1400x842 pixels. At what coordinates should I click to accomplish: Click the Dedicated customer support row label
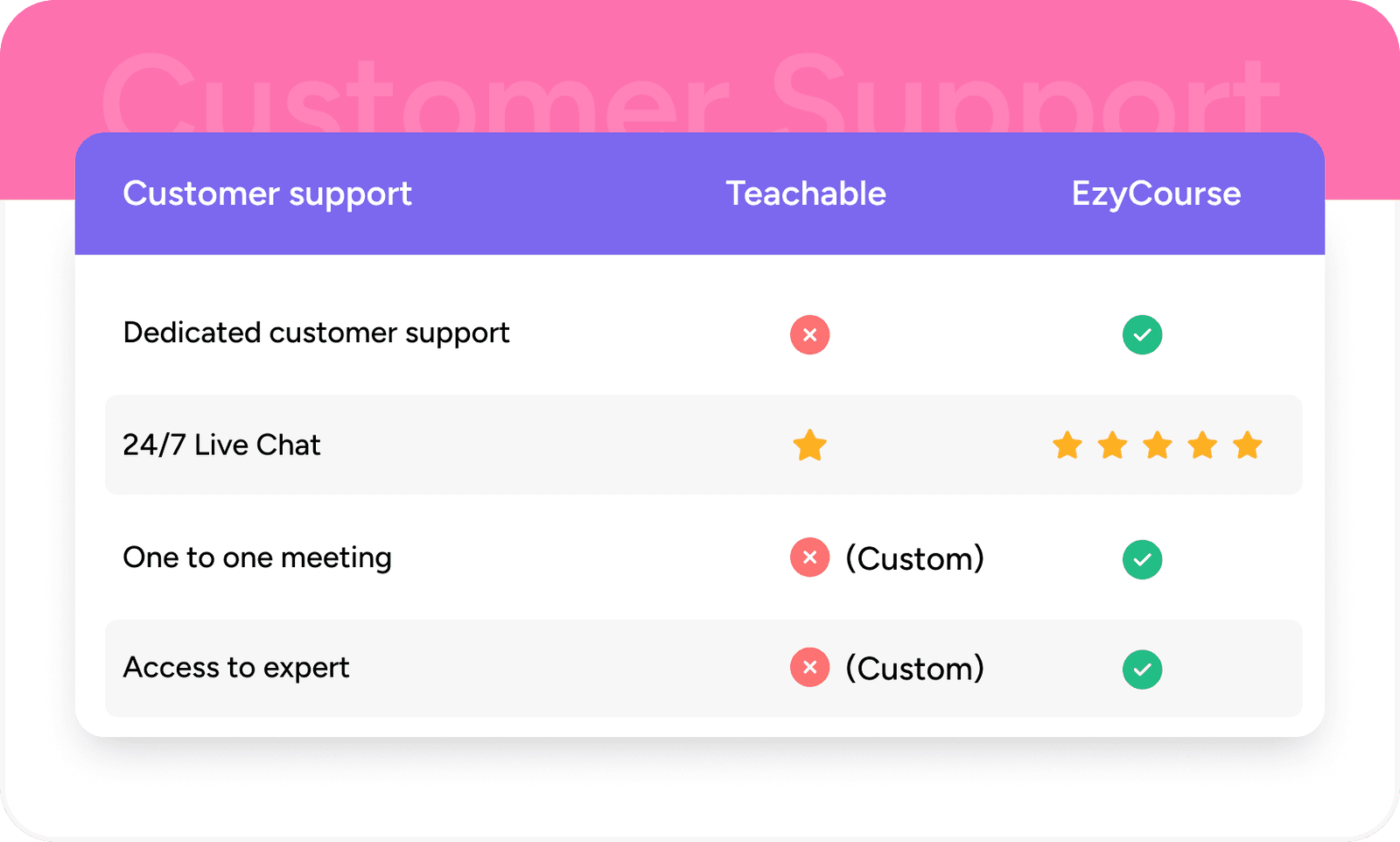316,333
